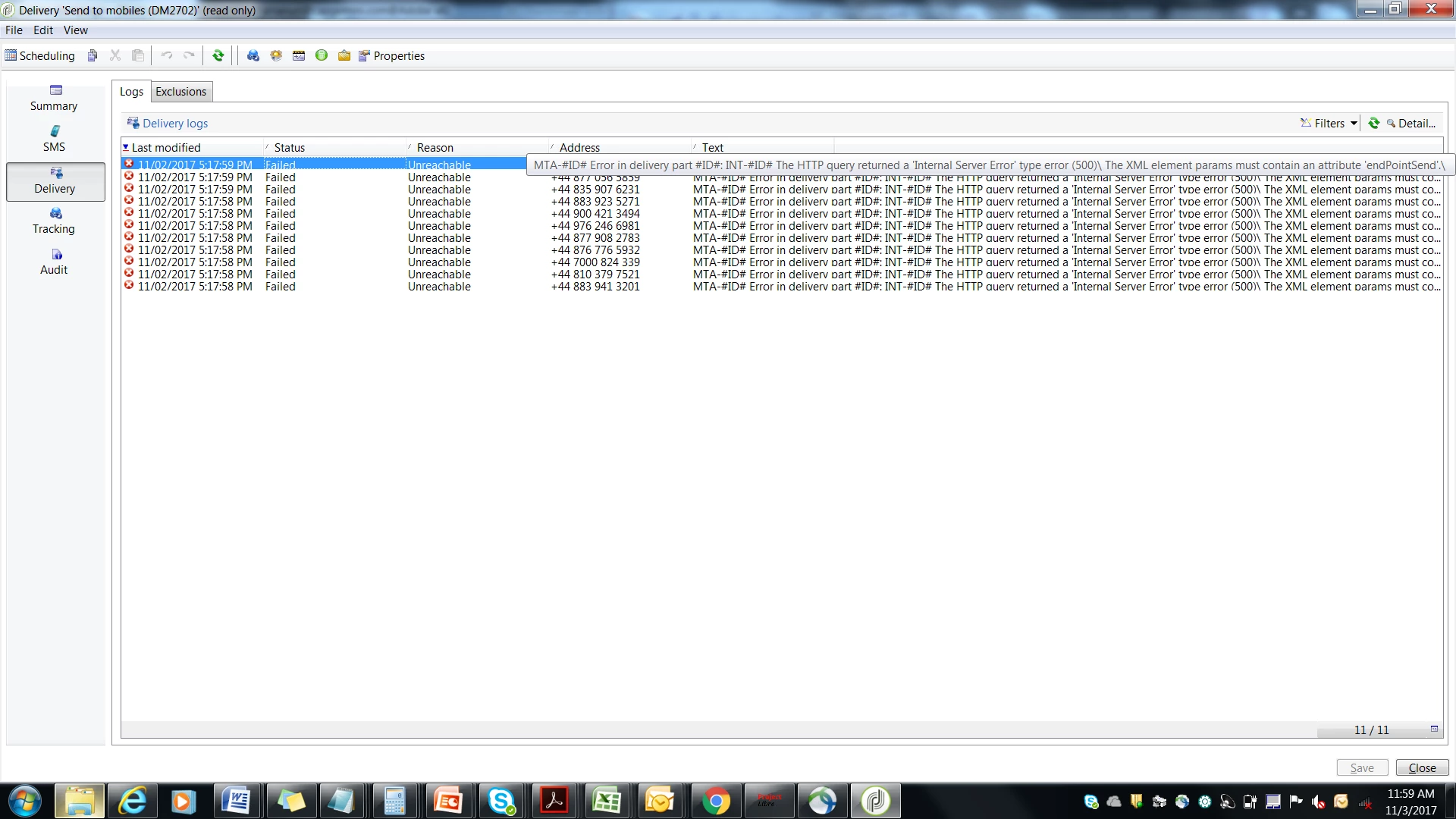Screen dimensions: 1456x819
Task: Open the Audit section in sidebar
Action: tap(54, 262)
